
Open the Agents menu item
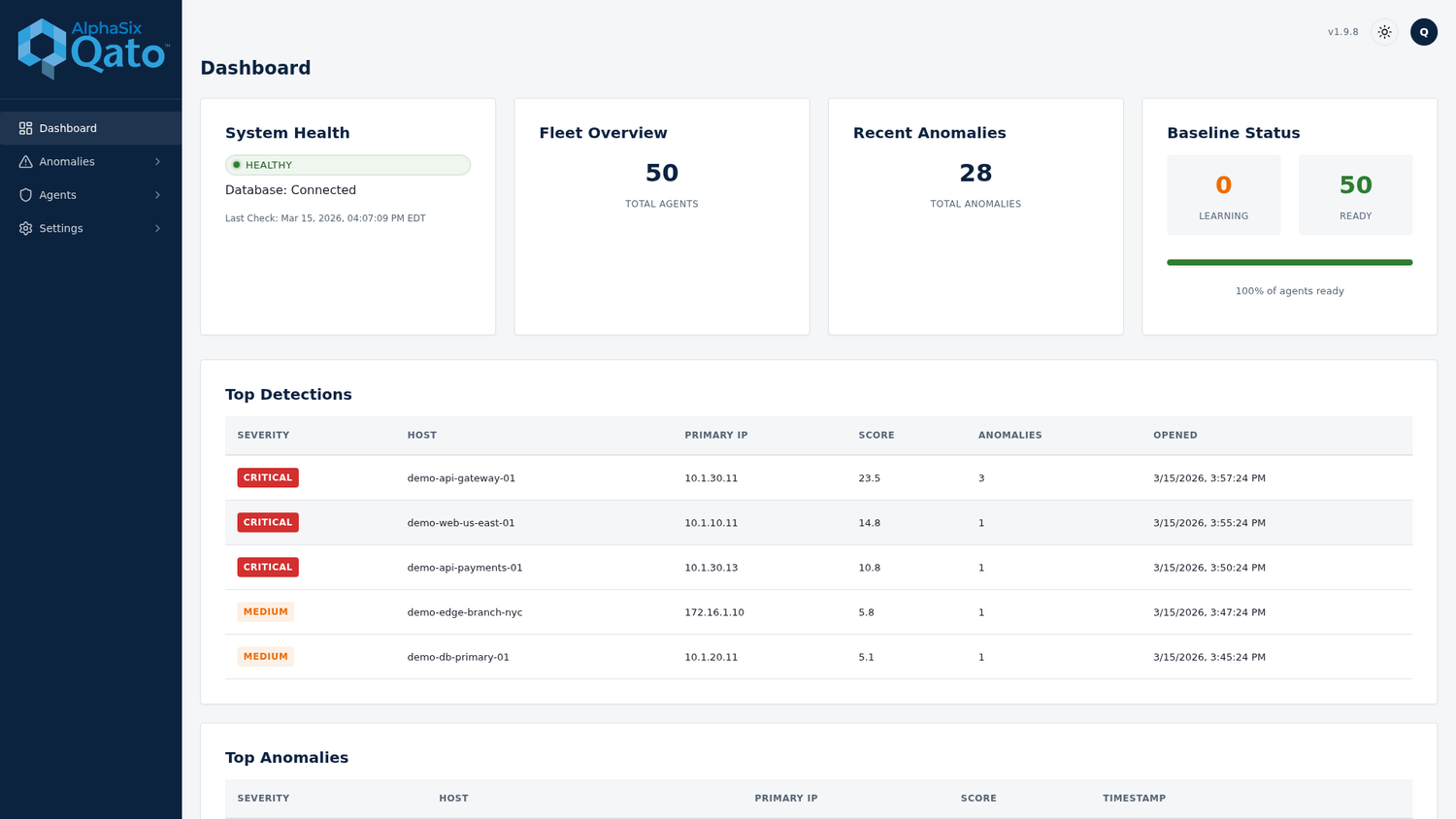(90, 195)
